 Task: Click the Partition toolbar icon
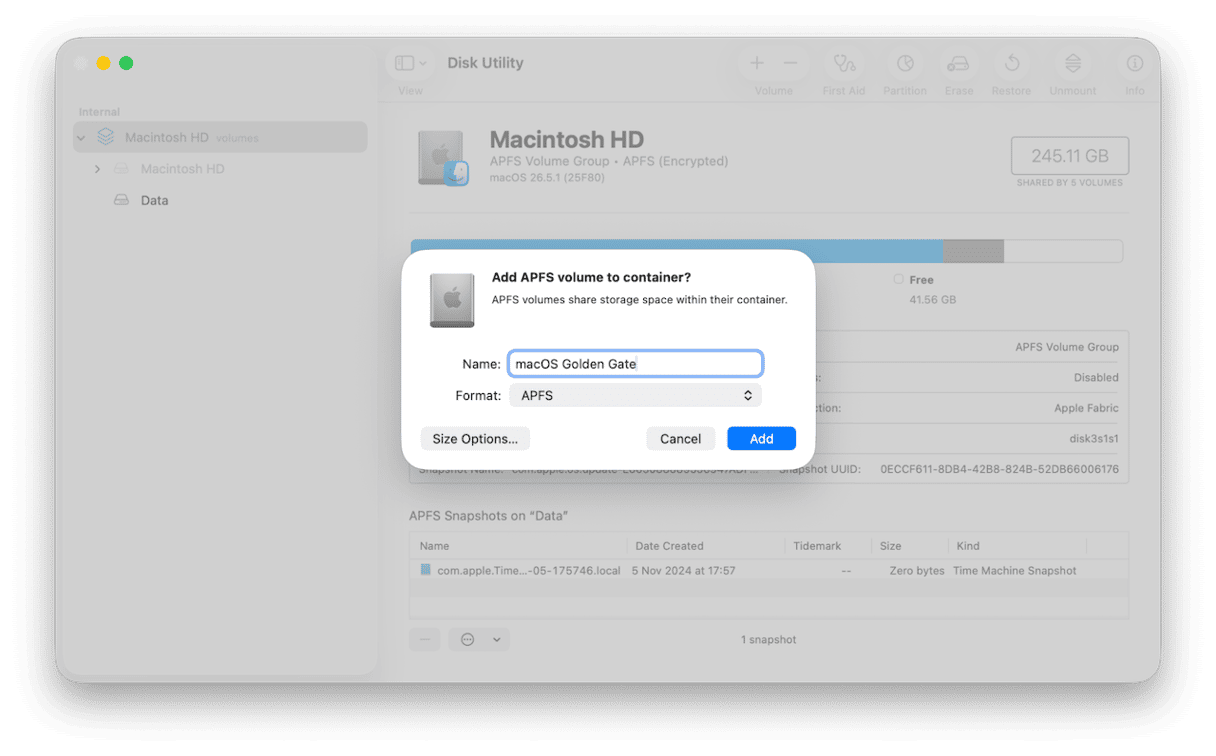(905, 63)
